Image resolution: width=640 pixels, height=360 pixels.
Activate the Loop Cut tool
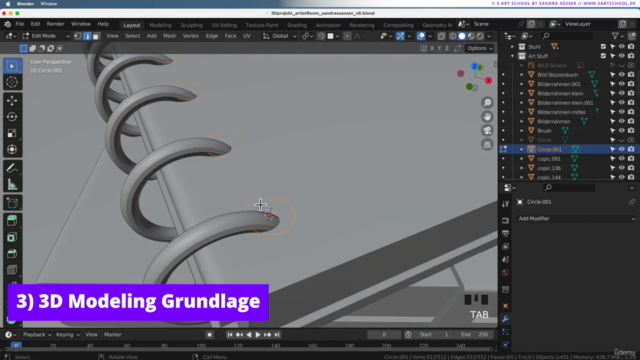point(12,270)
